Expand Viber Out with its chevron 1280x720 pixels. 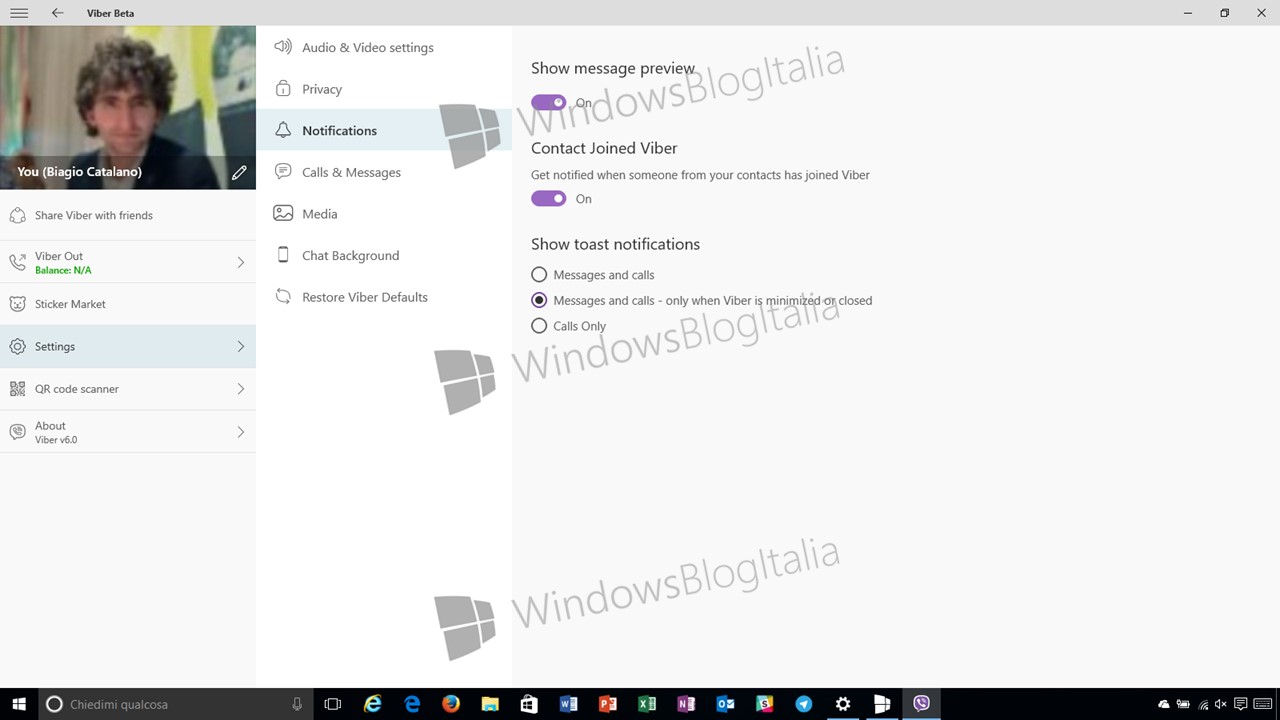point(241,262)
